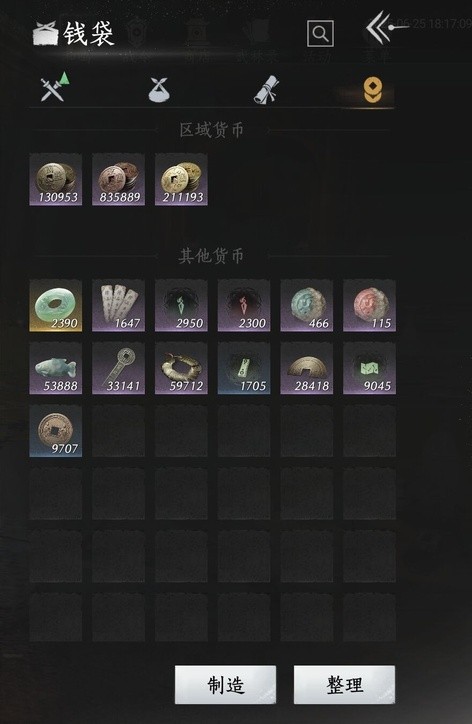
Task: Click the back arrow chevrons icon
Action: pyautogui.click(x=378, y=28)
